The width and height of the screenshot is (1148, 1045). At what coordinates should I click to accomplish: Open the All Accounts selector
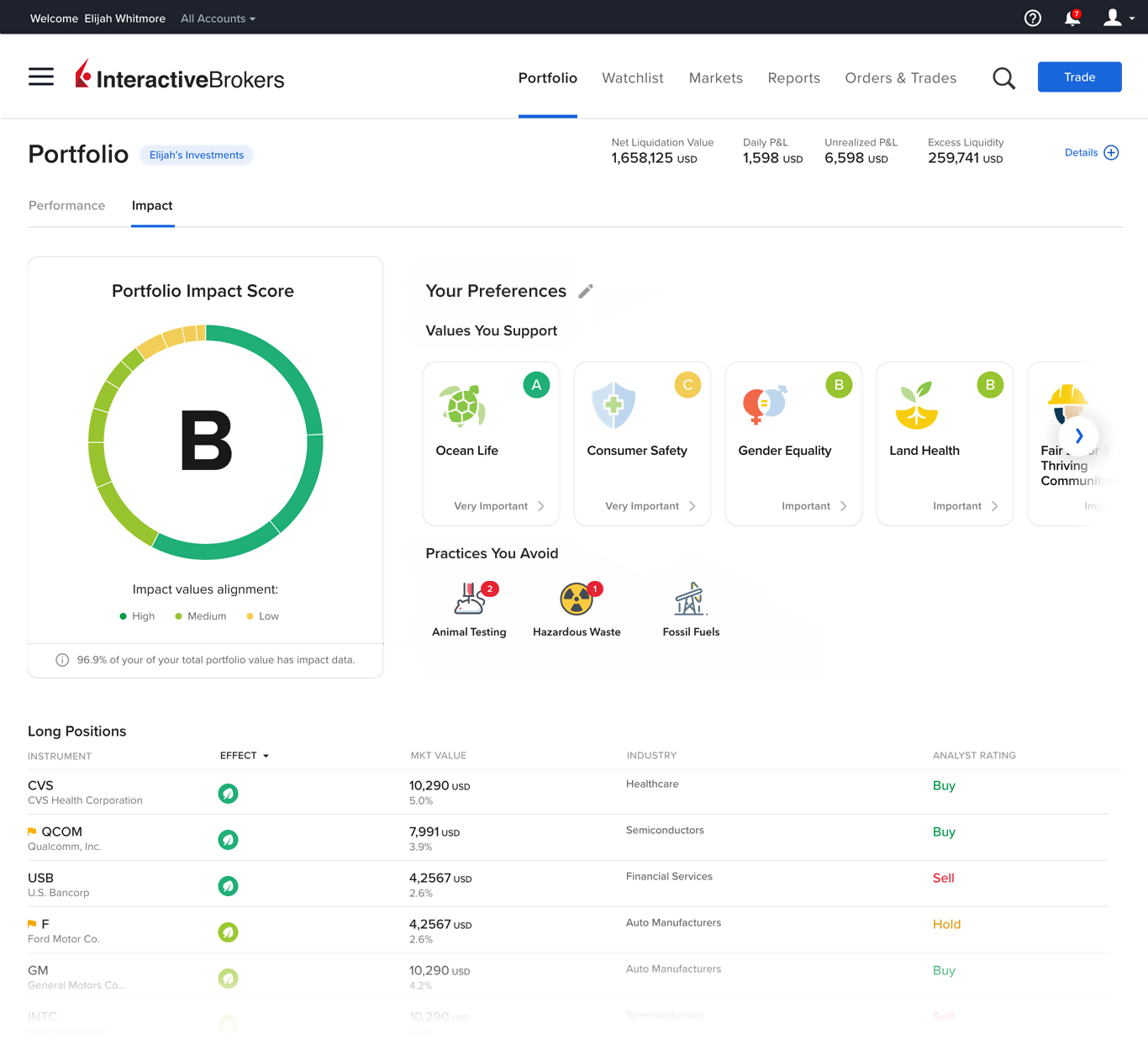[x=217, y=18]
